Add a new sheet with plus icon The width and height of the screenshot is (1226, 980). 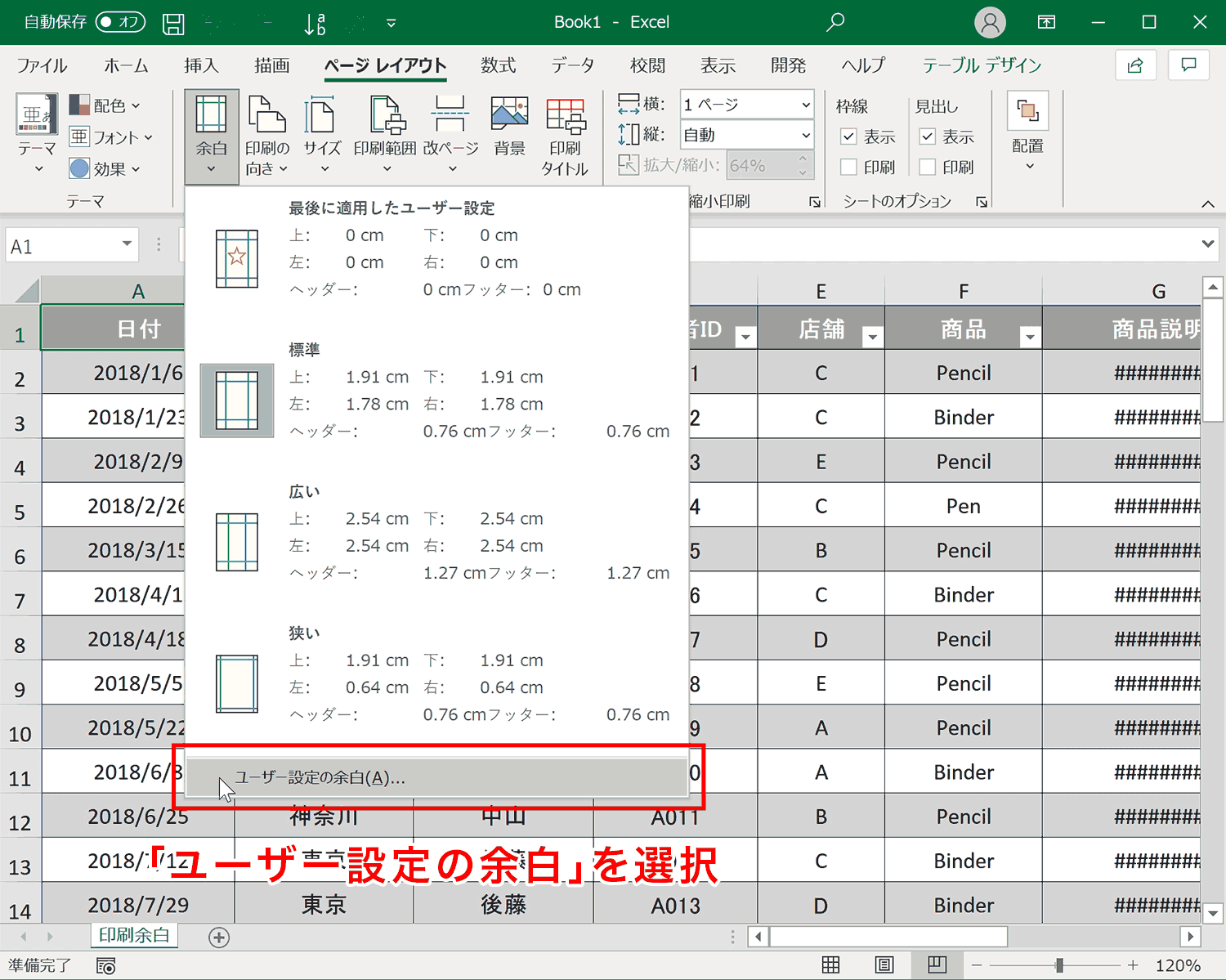(x=218, y=937)
